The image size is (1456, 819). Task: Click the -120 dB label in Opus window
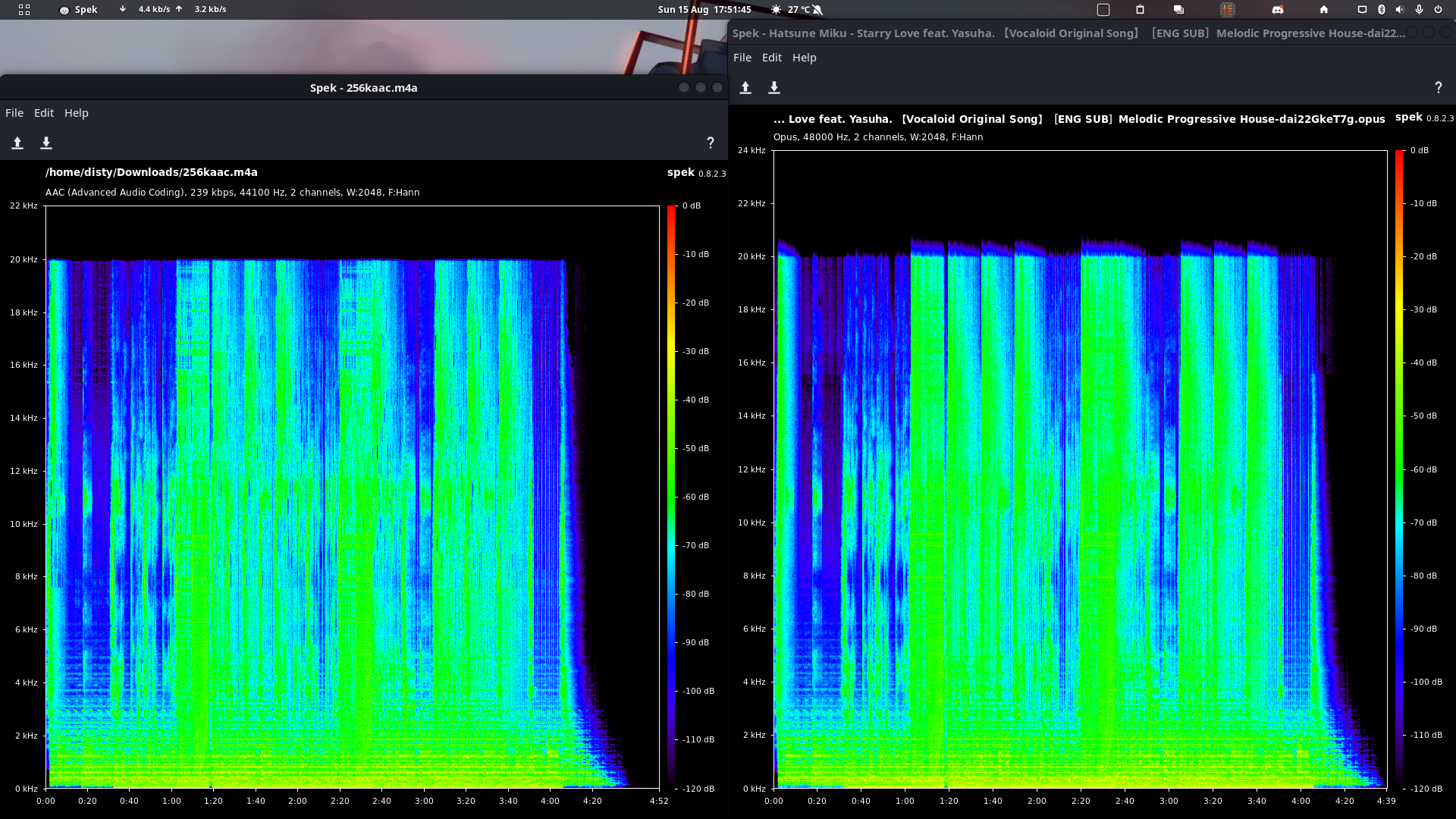(x=1426, y=789)
